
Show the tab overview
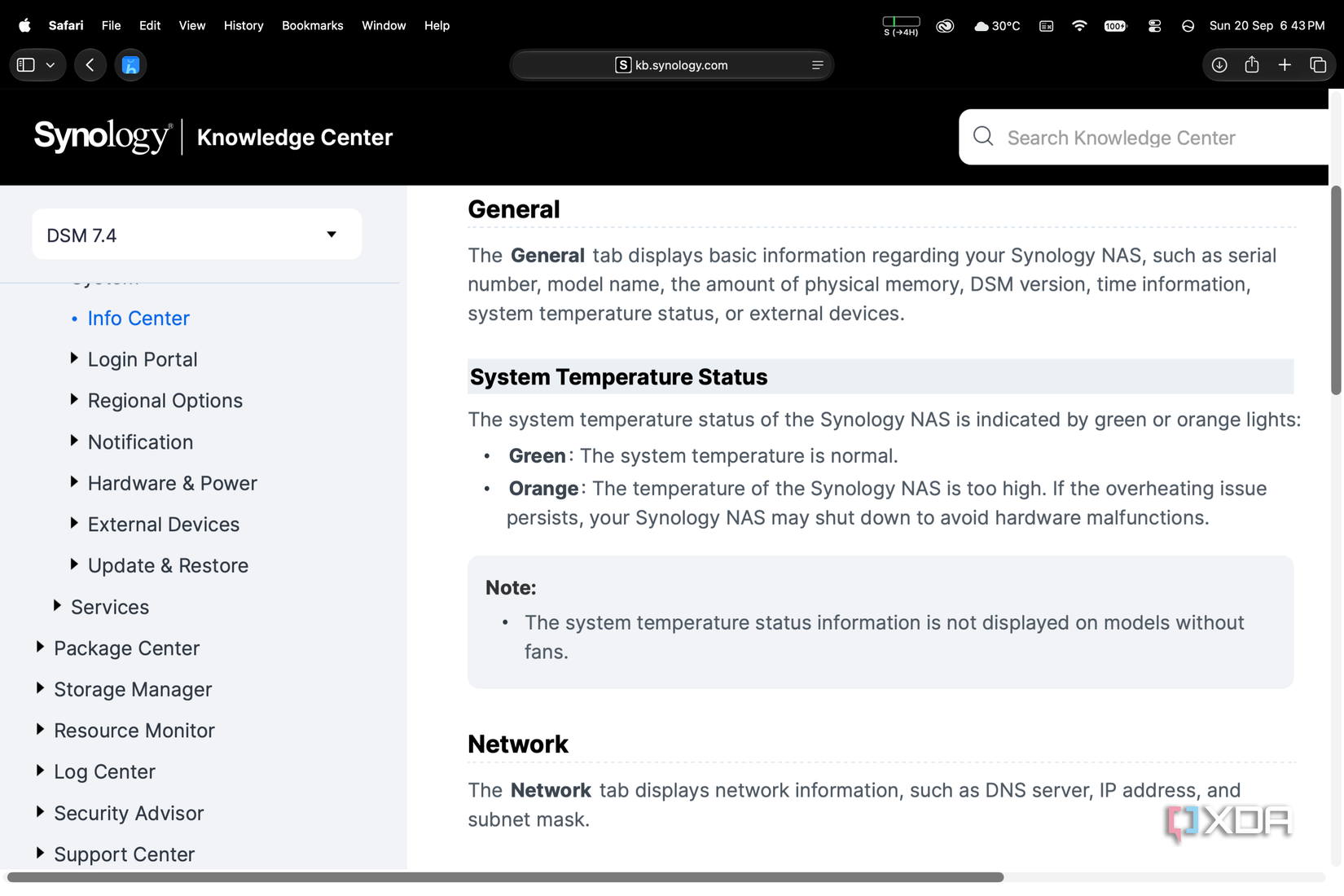click(x=1318, y=65)
